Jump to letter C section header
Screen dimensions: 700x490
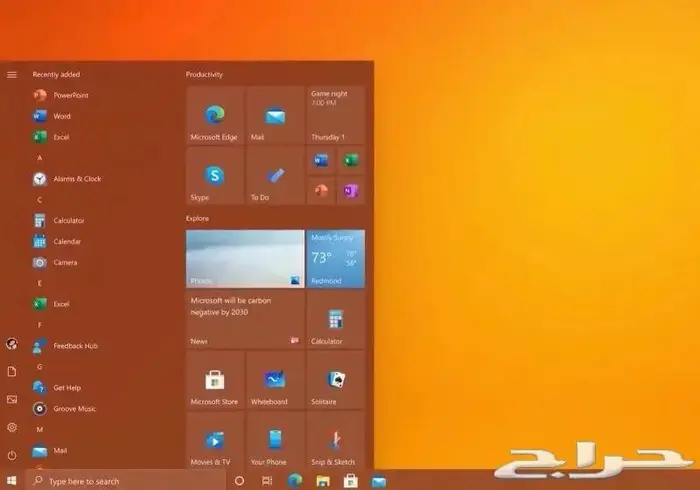(x=40, y=199)
